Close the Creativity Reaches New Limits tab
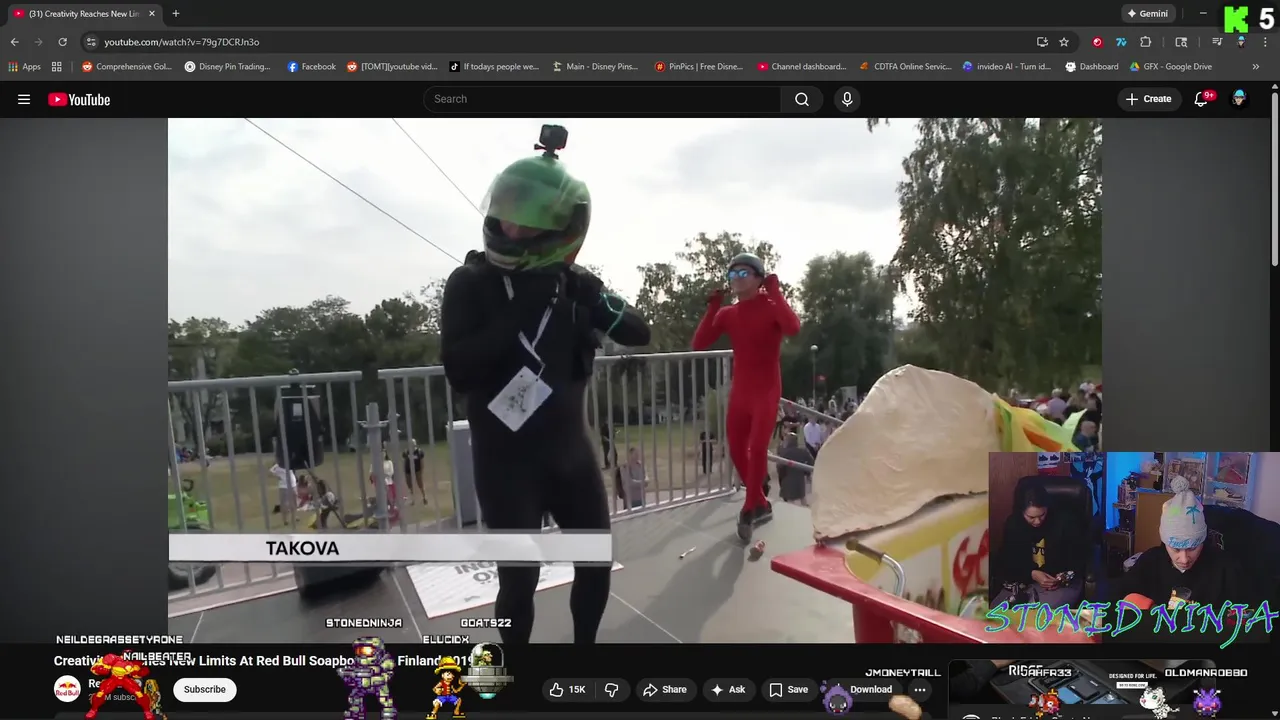This screenshot has height=720, width=1280. 152,14
